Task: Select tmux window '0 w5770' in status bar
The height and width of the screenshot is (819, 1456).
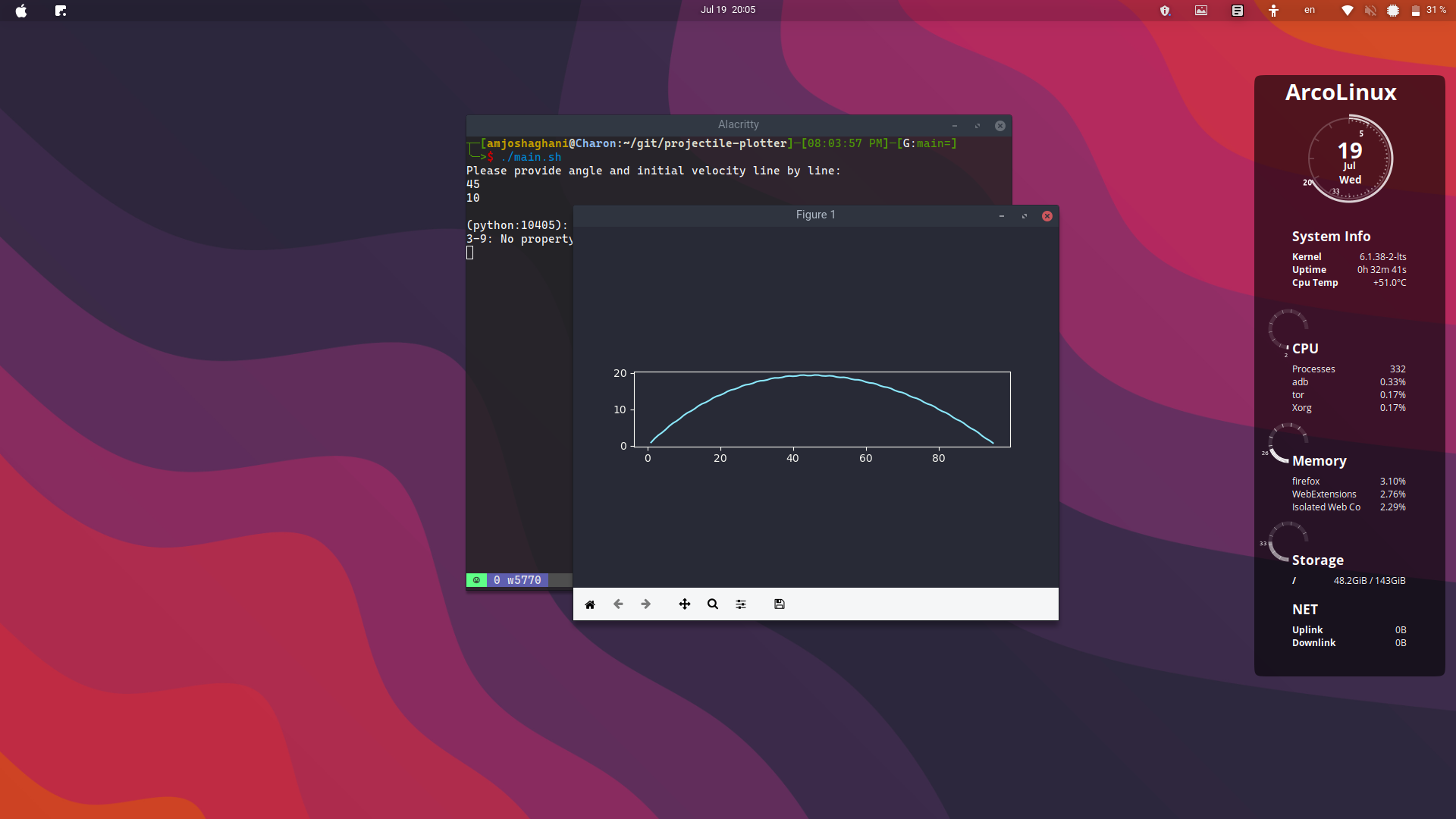Action: (x=517, y=580)
